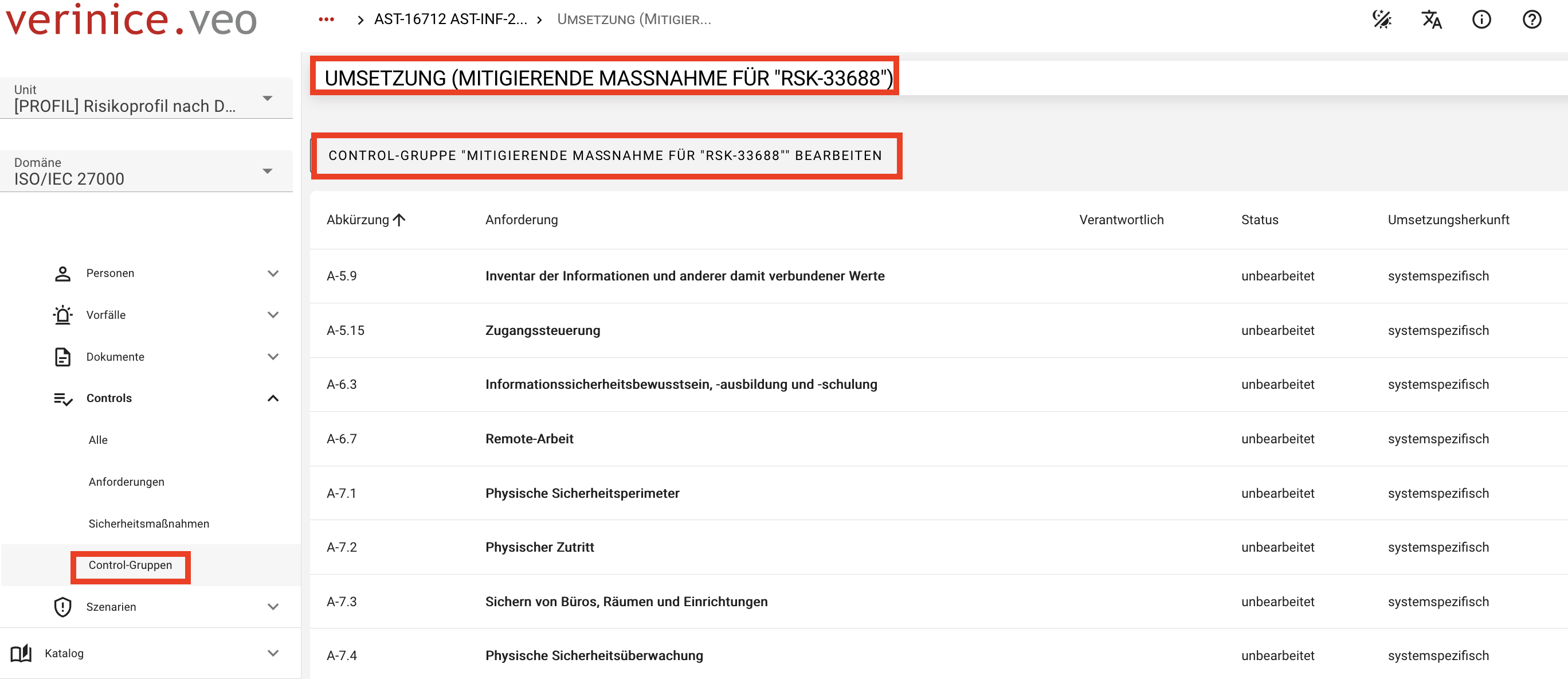Open the A-5.15 Zugangssteuerung row
Screen dimensions: 1568x679
click(x=542, y=330)
